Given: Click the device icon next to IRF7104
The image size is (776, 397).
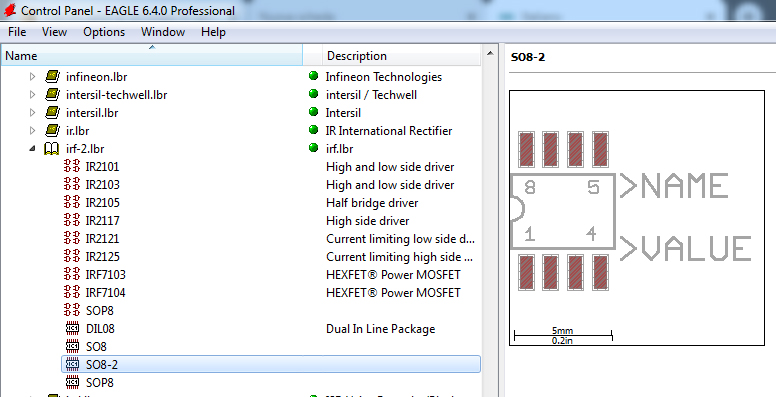Looking at the screenshot, I should 72,293.
